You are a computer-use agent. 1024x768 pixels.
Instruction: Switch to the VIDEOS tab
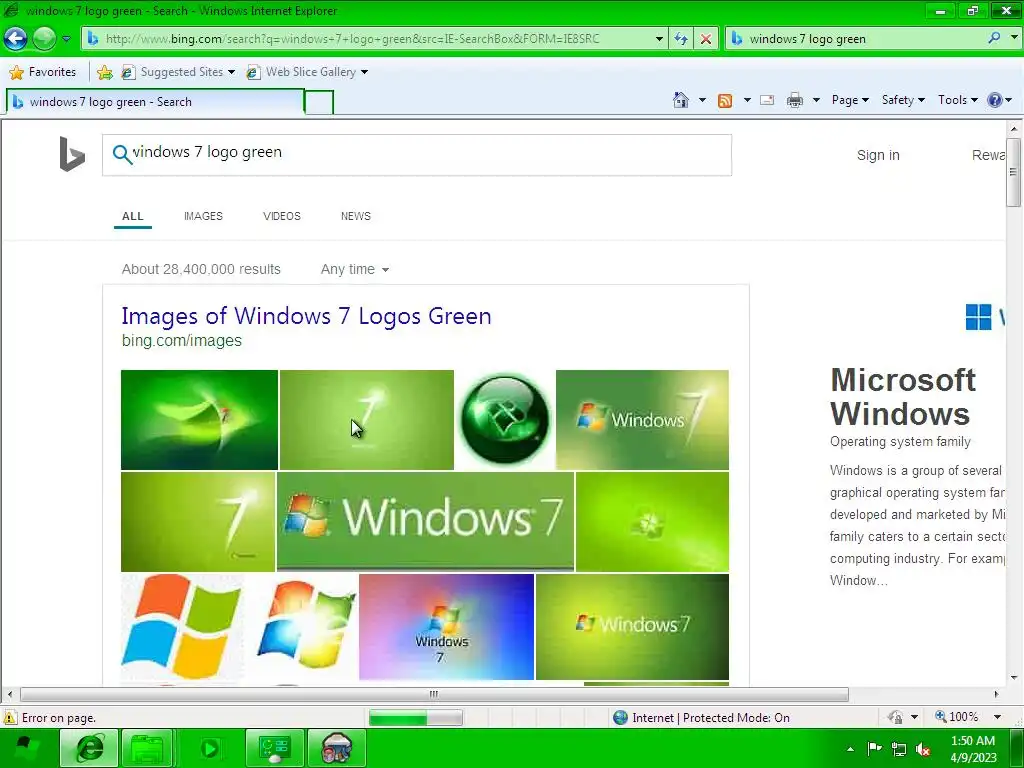(281, 216)
